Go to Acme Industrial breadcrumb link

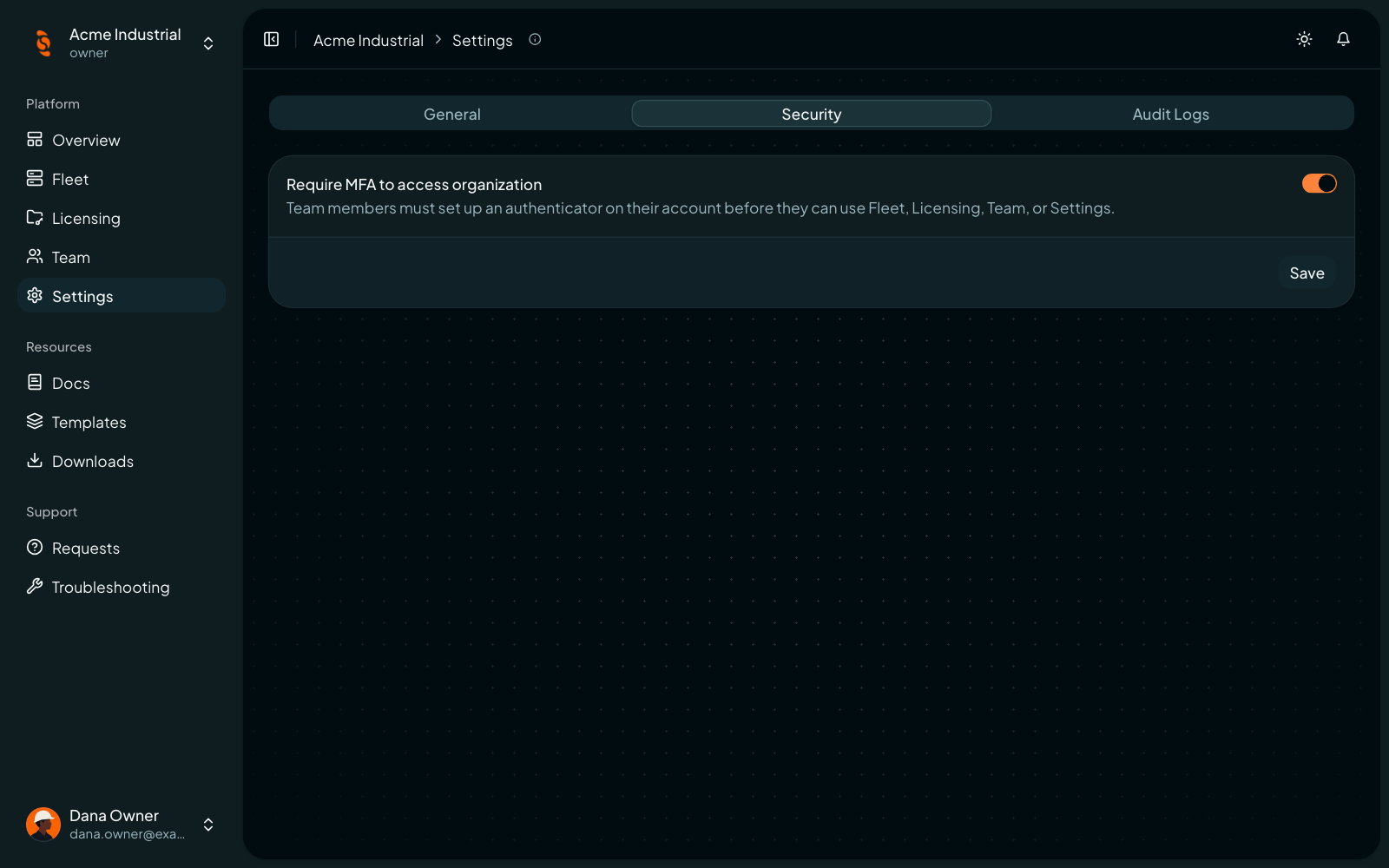368,40
